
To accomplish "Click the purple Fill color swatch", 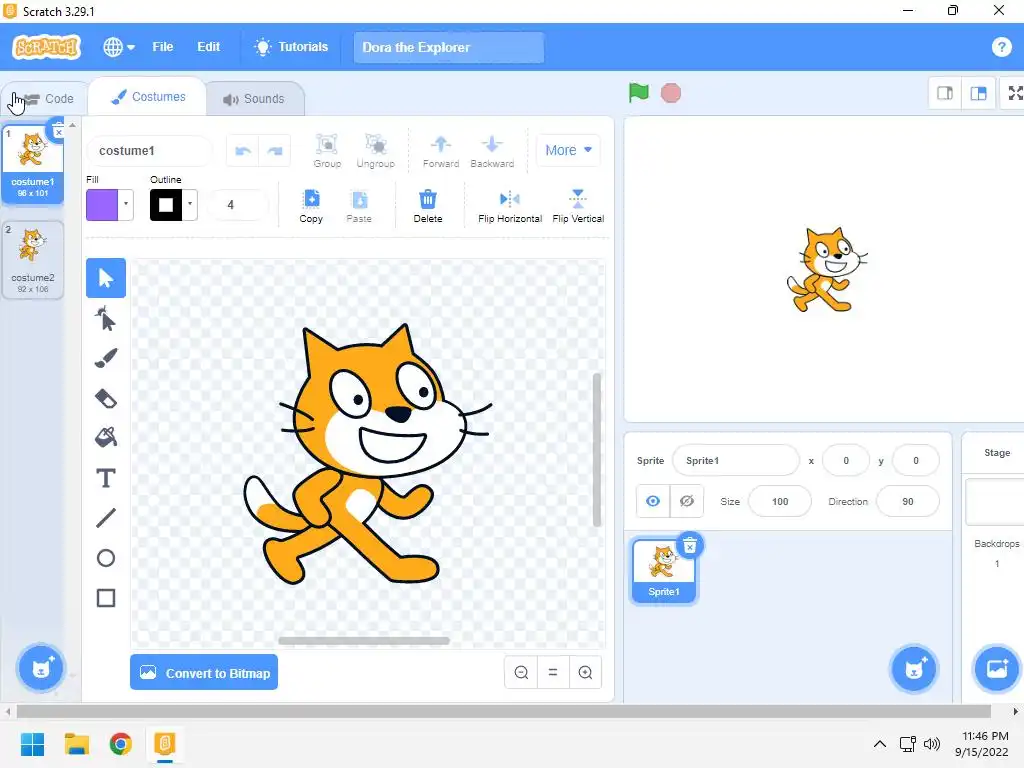I will tap(102, 204).
